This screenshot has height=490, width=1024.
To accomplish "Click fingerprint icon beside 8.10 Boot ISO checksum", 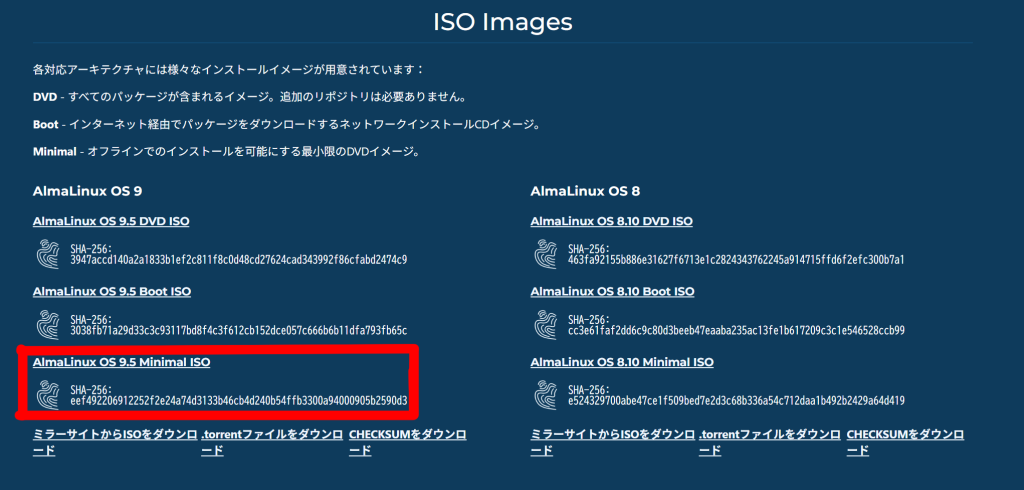I will (x=545, y=325).
